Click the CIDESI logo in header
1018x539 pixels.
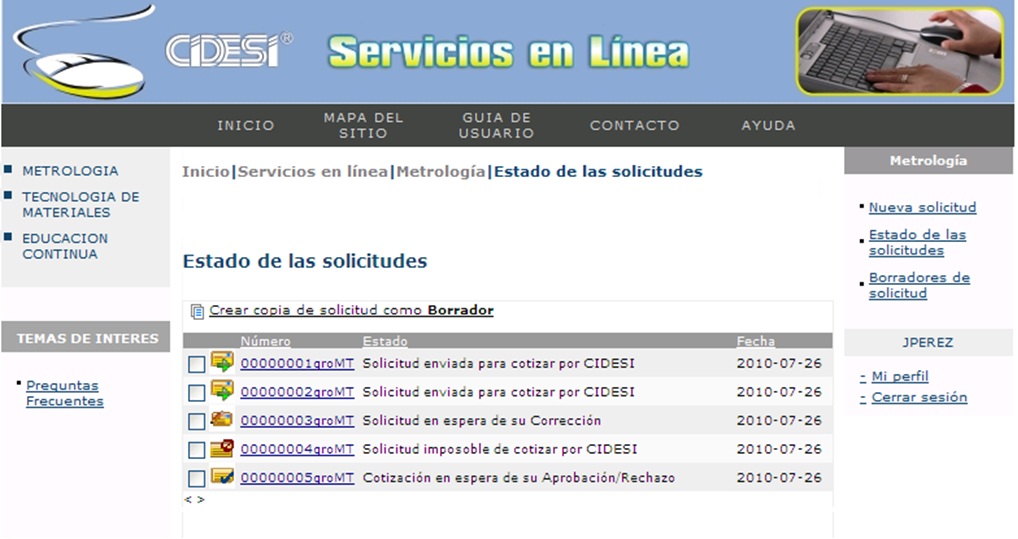(x=229, y=52)
